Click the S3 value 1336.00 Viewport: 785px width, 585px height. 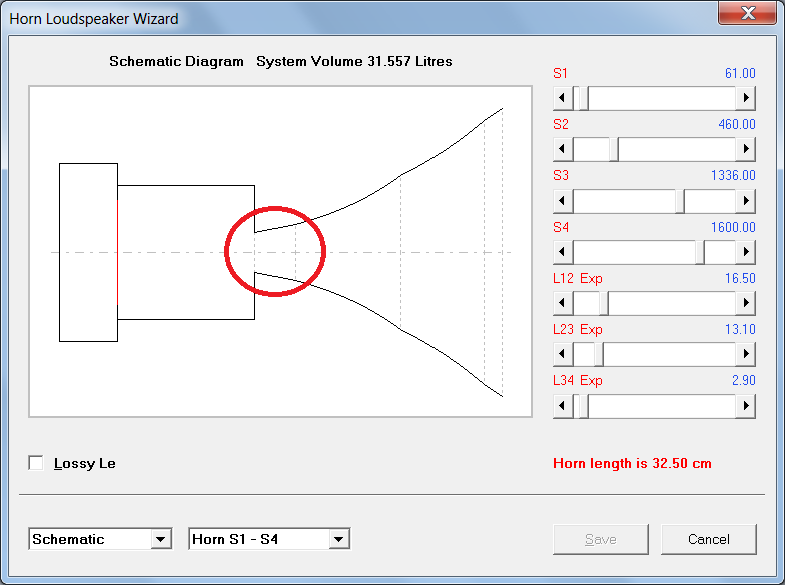[x=733, y=176]
